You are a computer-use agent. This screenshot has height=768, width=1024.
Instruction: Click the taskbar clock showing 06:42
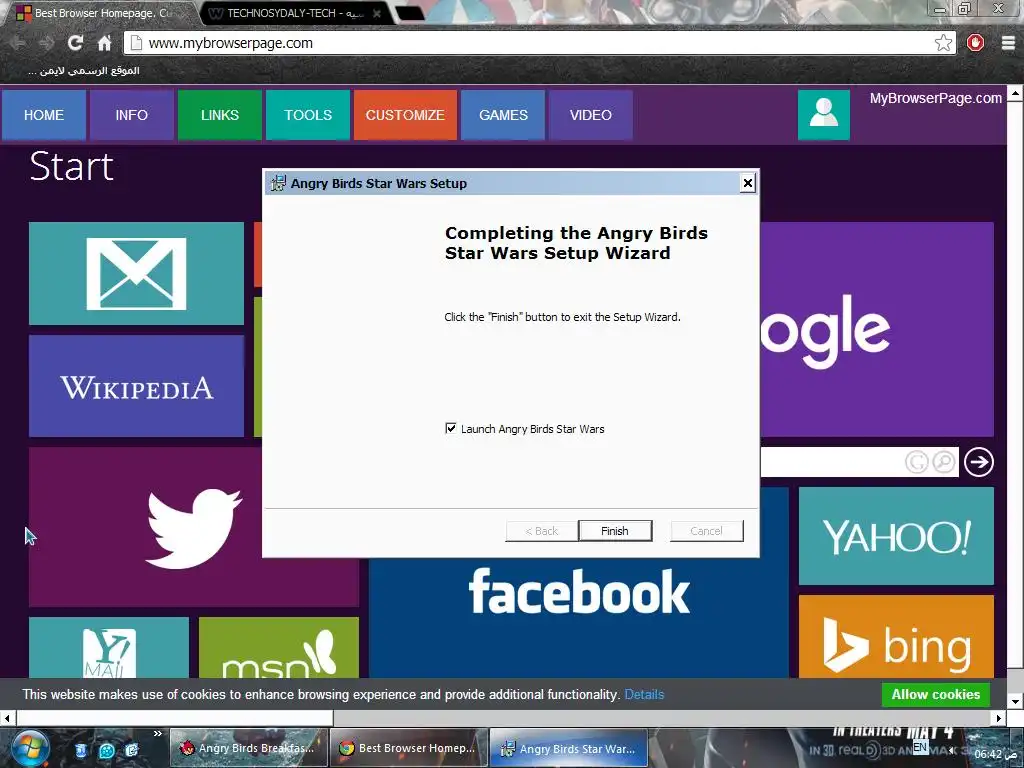(x=996, y=754)
